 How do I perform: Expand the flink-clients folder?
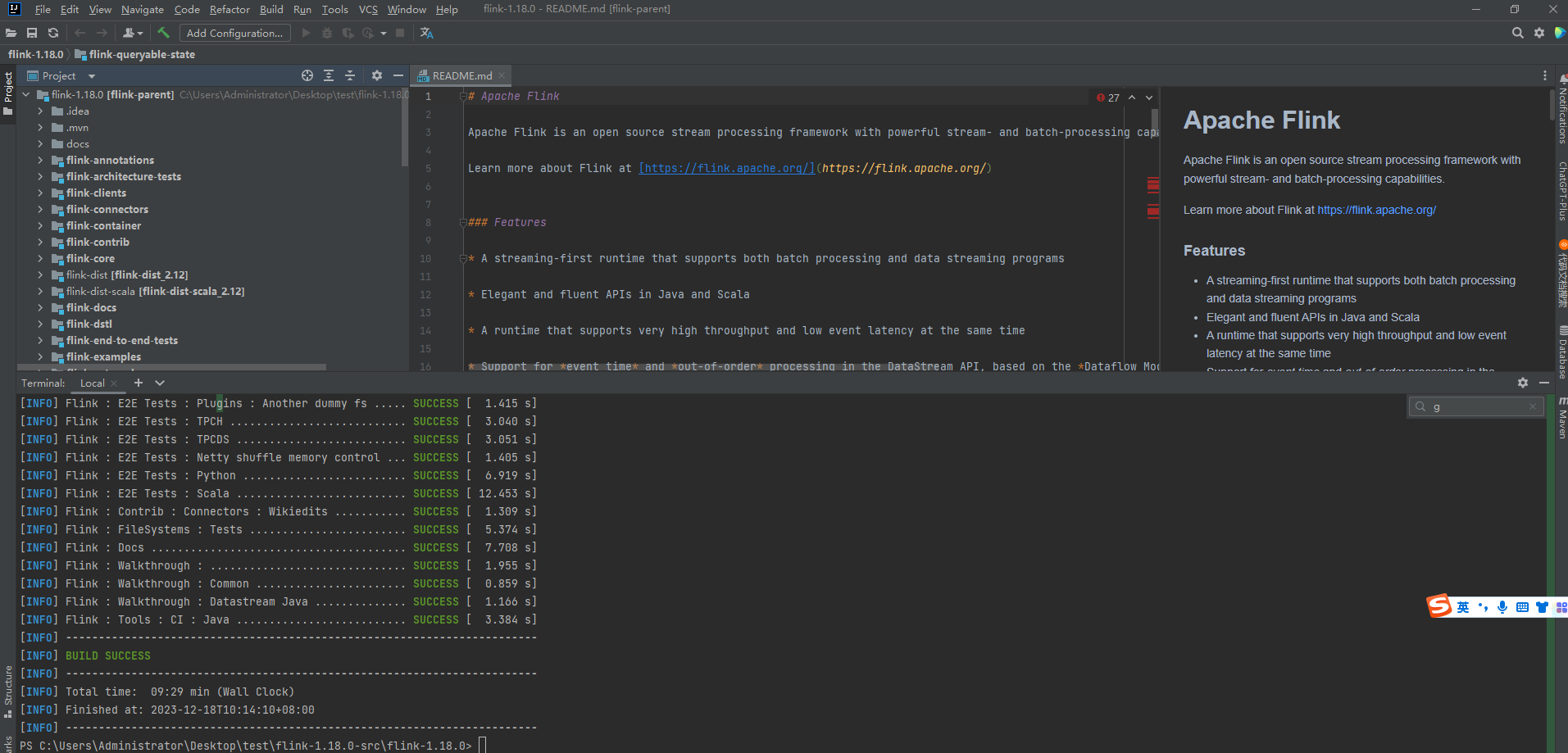pyautogui.click(x=40, y=193)
